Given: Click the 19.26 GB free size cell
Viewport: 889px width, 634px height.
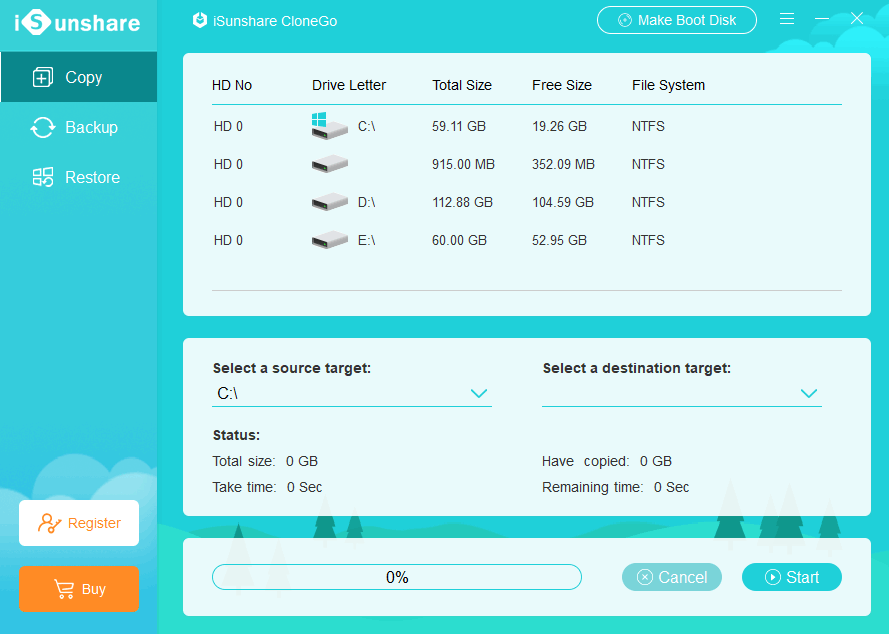Looking at the screenshot, I should 559,126.
